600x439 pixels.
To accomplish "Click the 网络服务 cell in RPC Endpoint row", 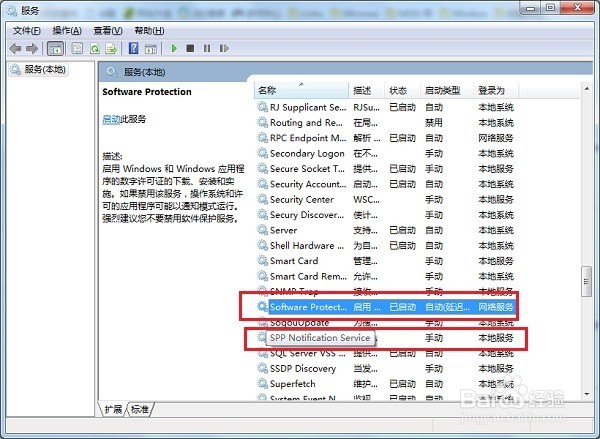I will click(496, 138).
